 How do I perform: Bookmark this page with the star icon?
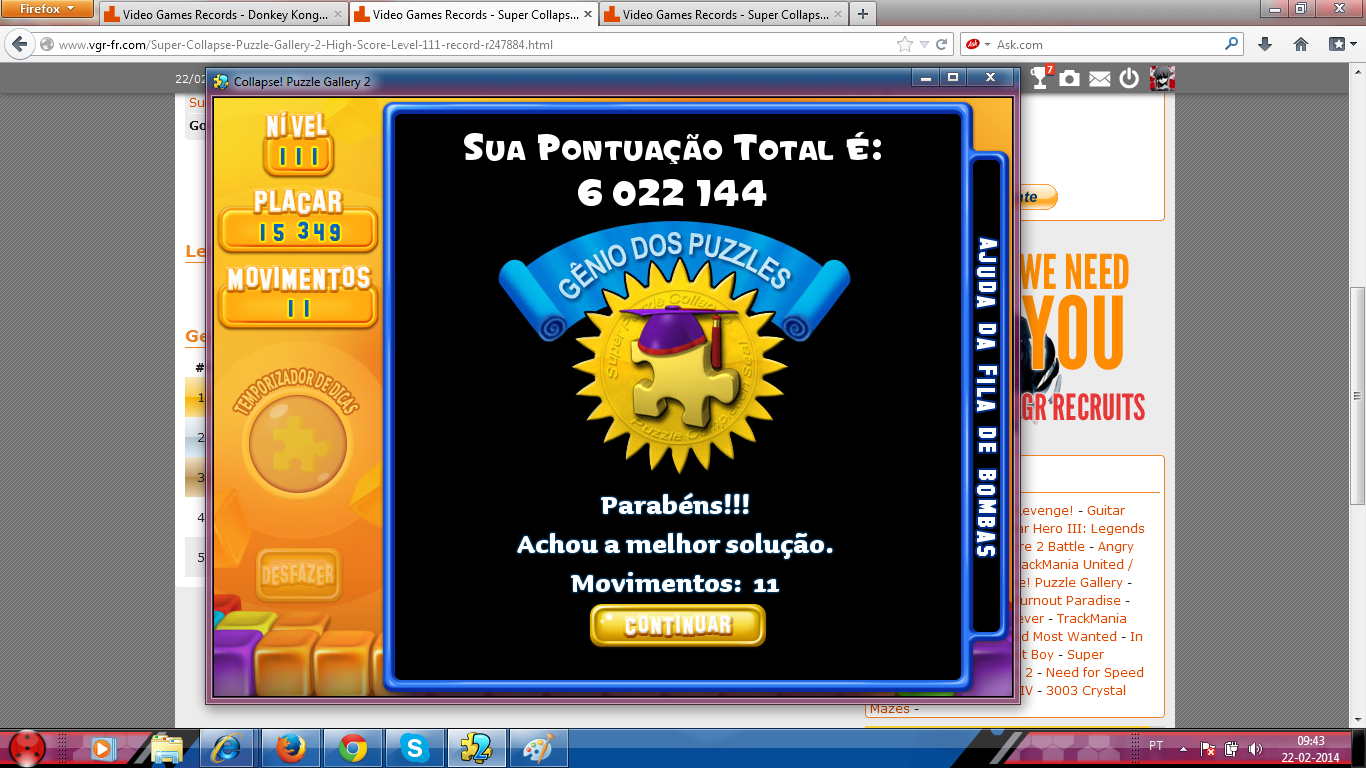click(x=905, y=44)
